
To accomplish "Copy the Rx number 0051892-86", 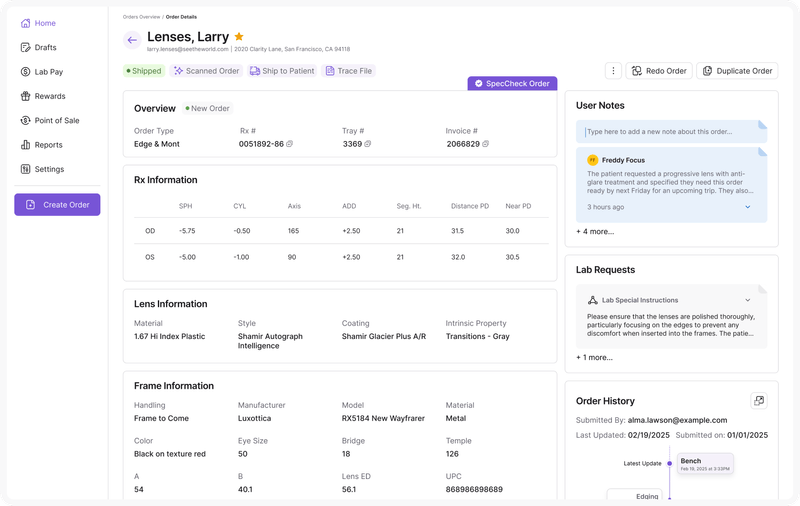I will (x=289, y=144).
